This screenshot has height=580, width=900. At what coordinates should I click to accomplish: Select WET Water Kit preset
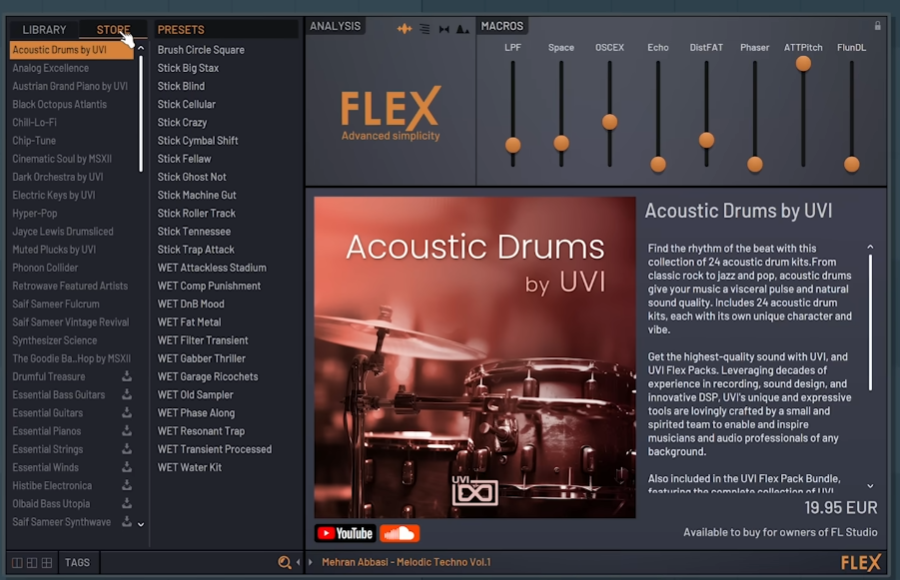pos(225,467)
